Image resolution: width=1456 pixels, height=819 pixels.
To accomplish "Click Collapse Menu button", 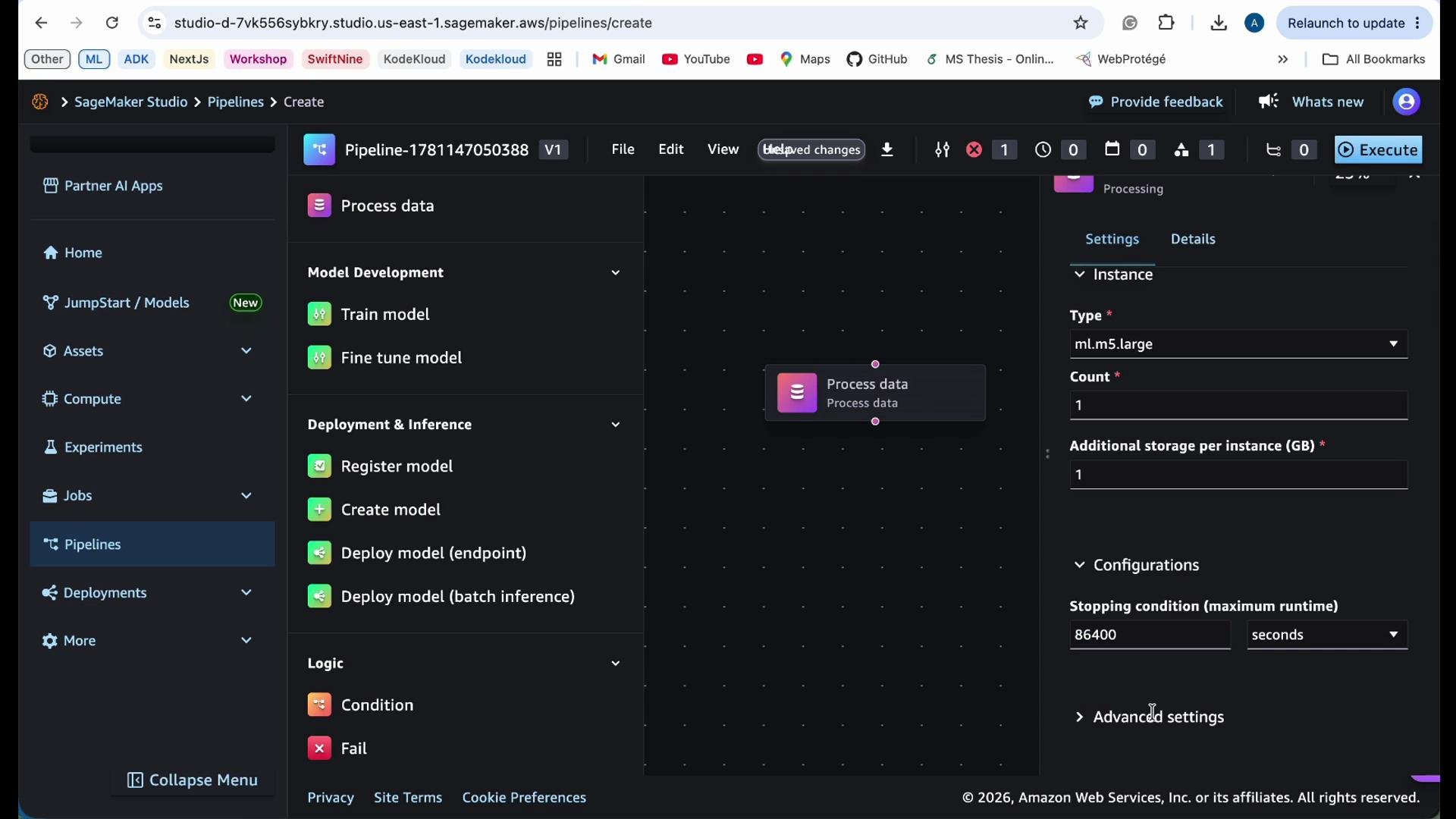I will pos(193,780).
